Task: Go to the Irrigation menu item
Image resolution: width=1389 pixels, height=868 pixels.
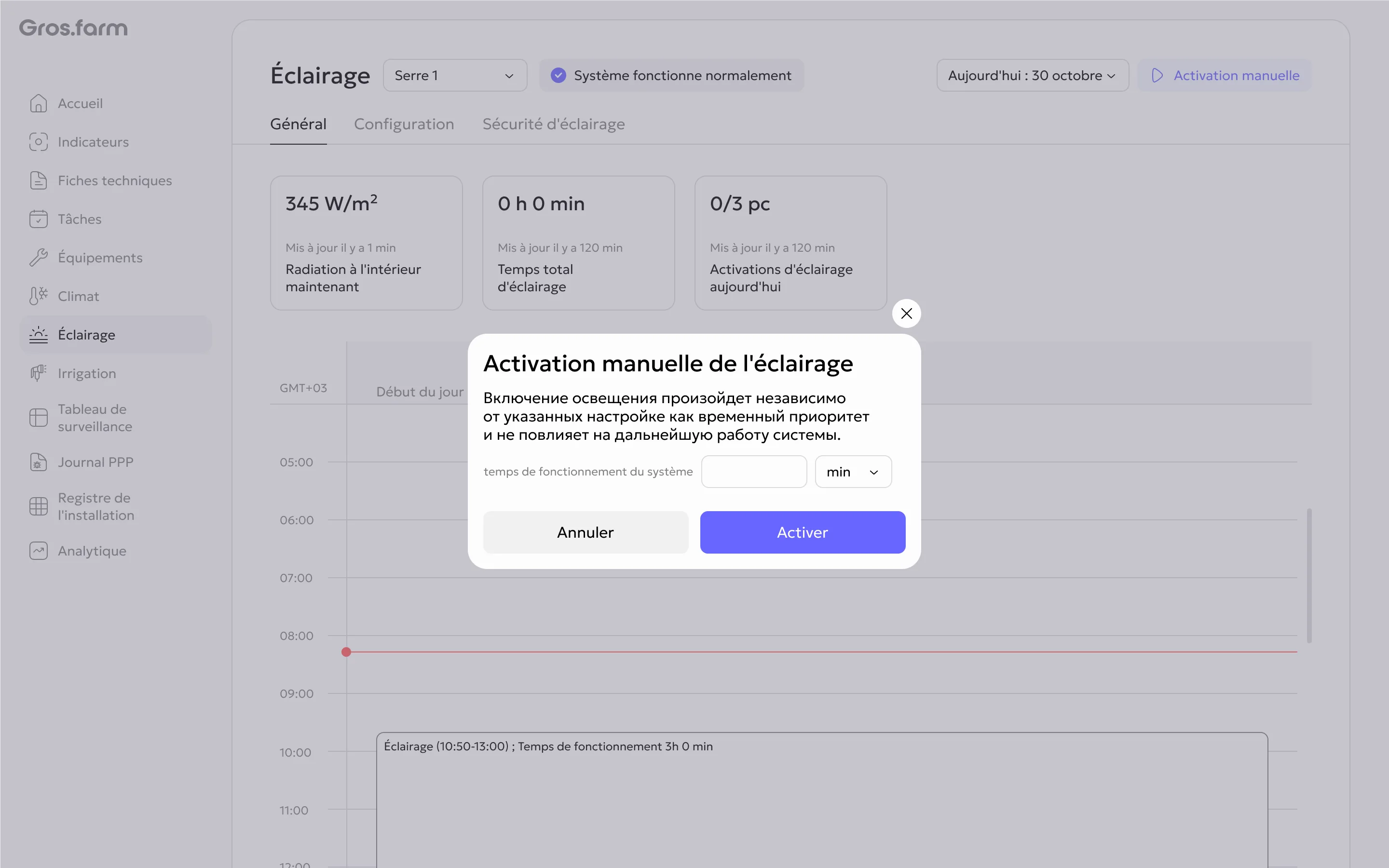Action: 115,373
